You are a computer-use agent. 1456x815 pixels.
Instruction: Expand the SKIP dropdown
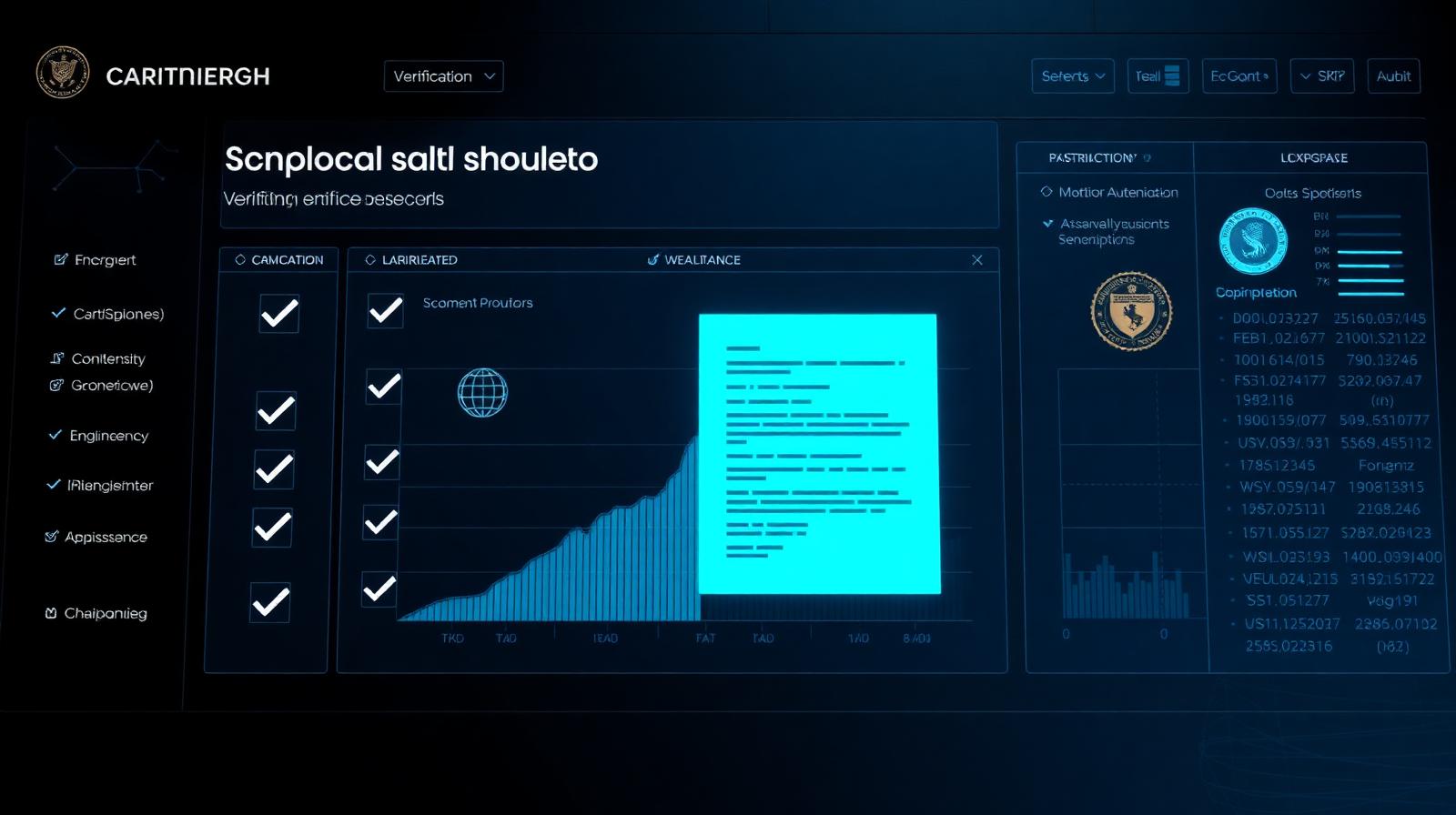pos(1322,76)
